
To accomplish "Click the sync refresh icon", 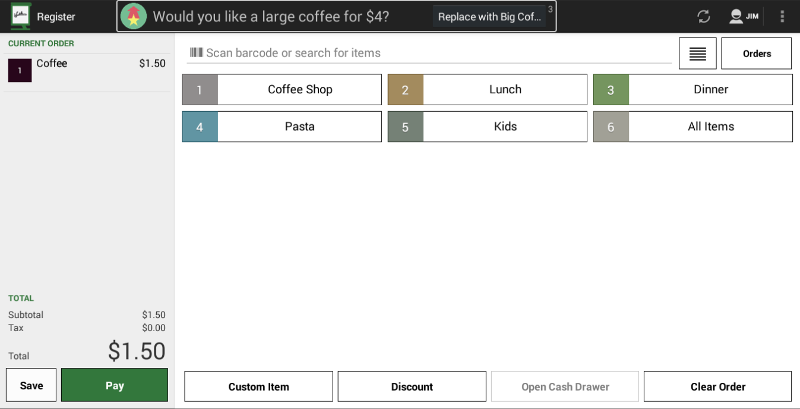I will point(704,16).
